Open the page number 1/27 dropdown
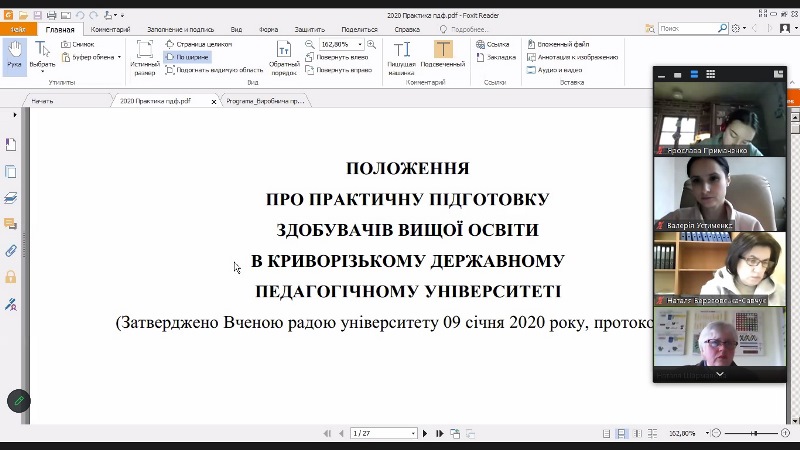800x450 pixels. click(413, 433)
